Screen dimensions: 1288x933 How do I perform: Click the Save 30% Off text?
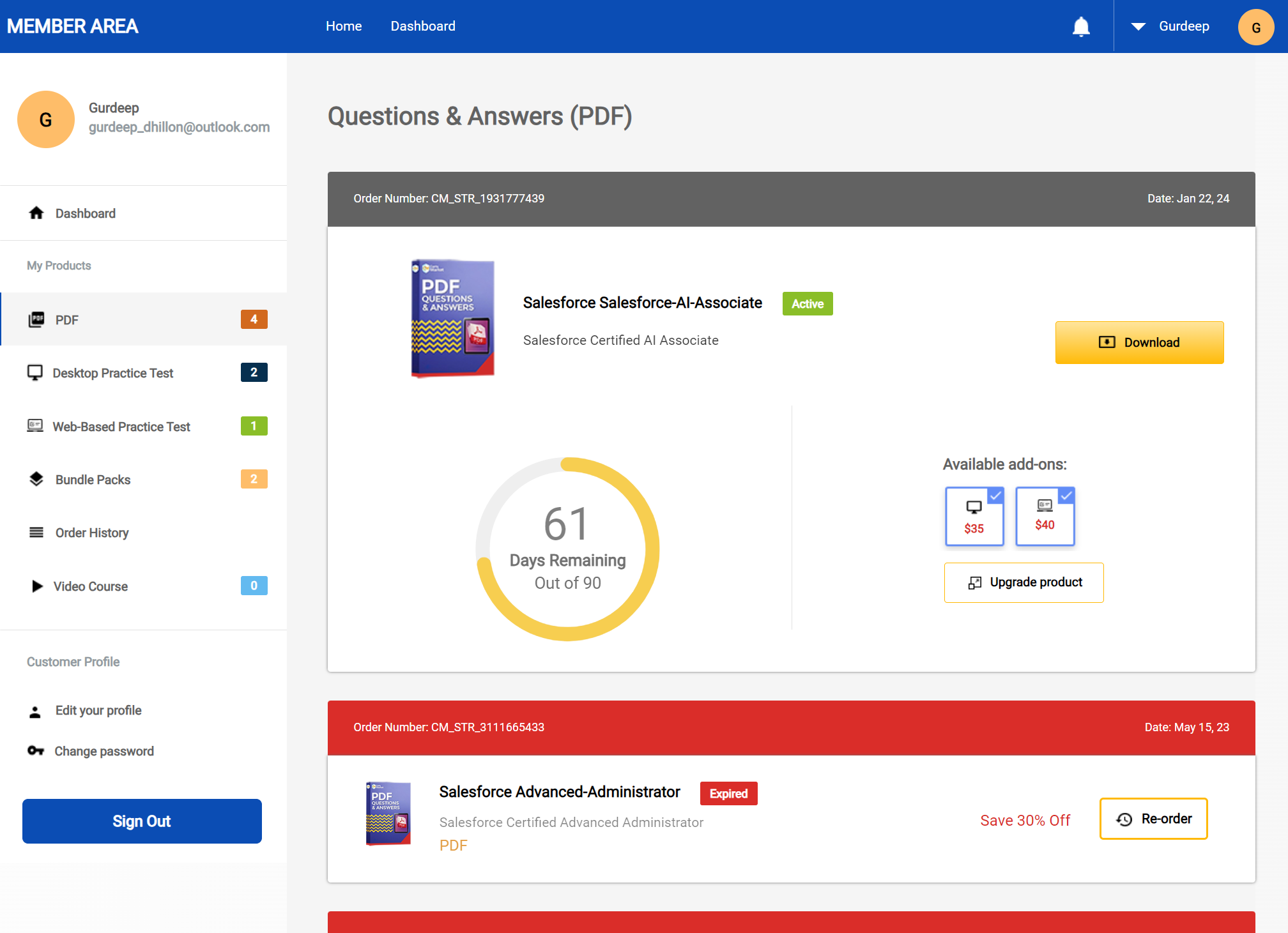coord(1025,821)
